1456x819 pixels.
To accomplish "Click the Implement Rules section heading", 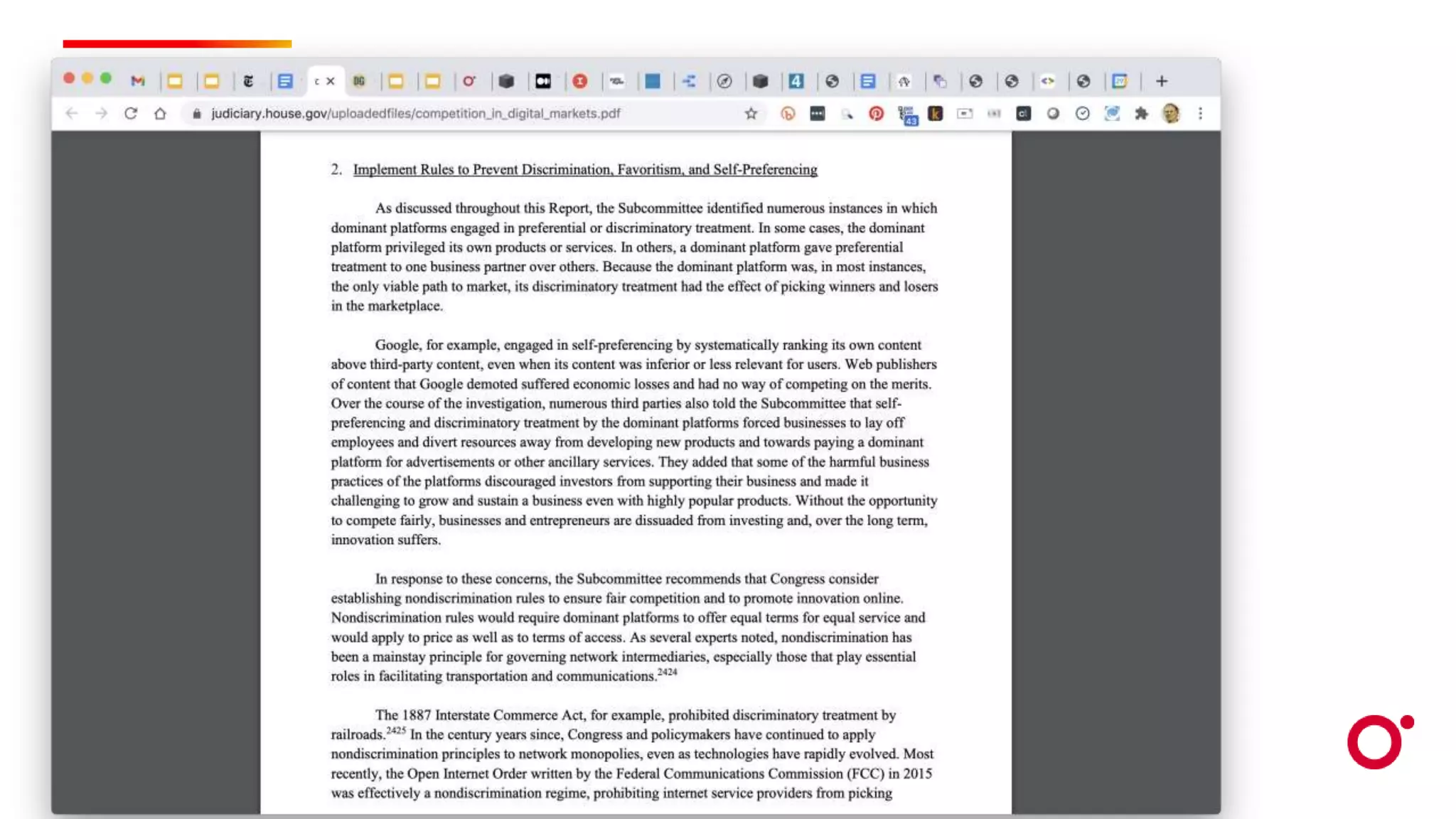I will pyautogui.click(x=584, y=169).
